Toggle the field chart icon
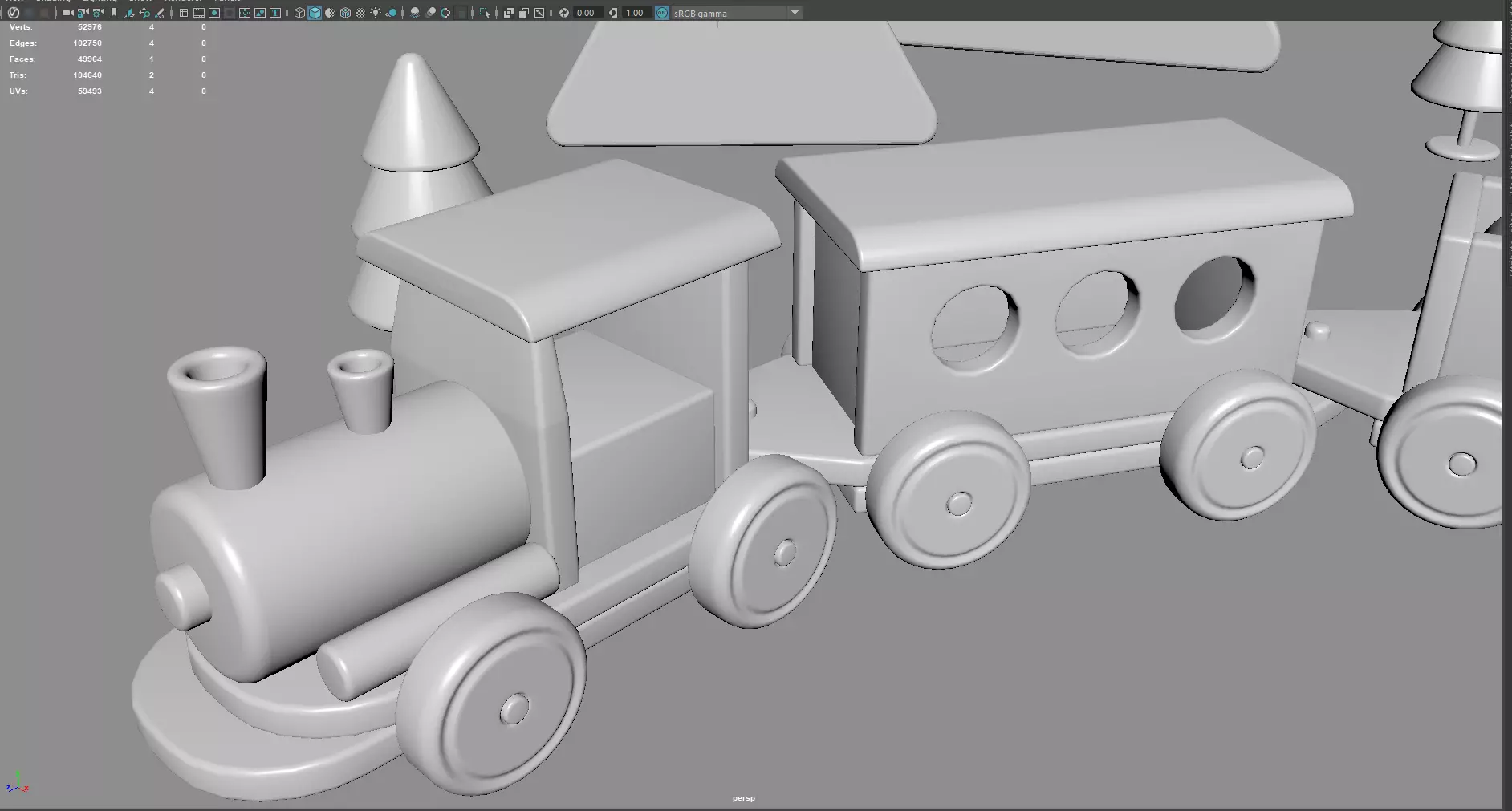Image resolution: width=1512 pixels, height=811 pixels. click(245, 13)
